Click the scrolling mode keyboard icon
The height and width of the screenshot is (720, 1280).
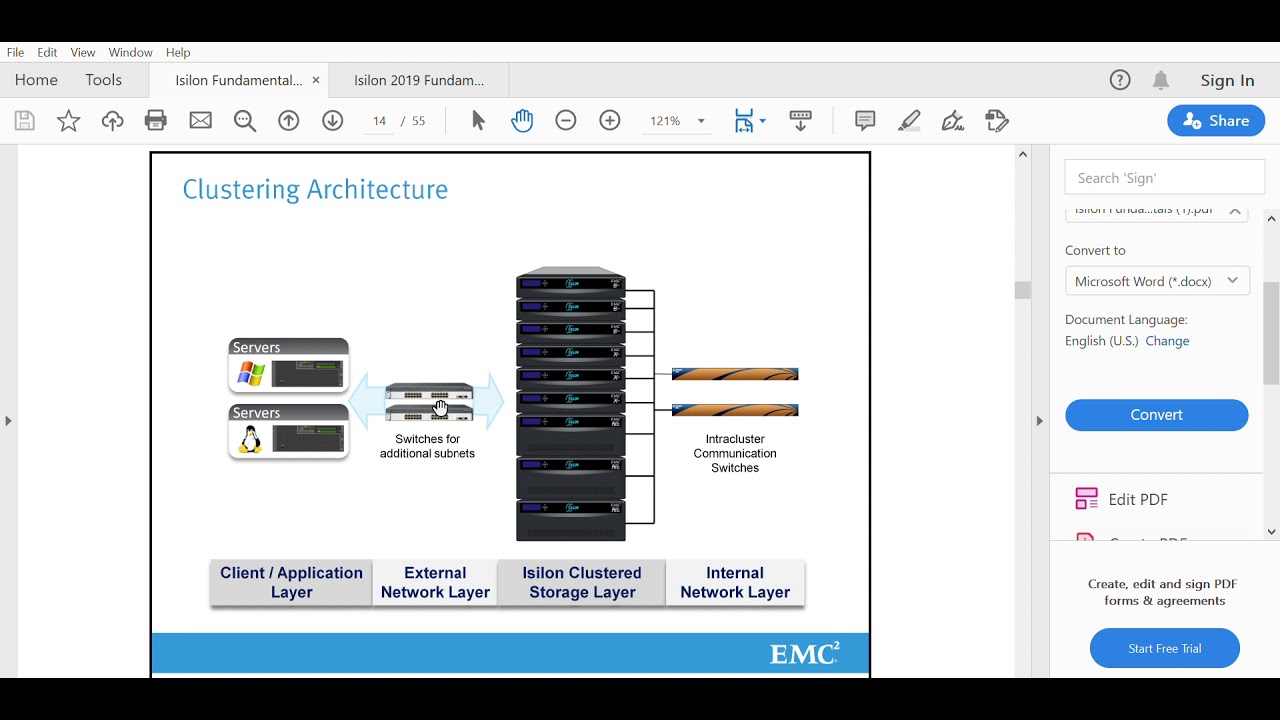801,121
